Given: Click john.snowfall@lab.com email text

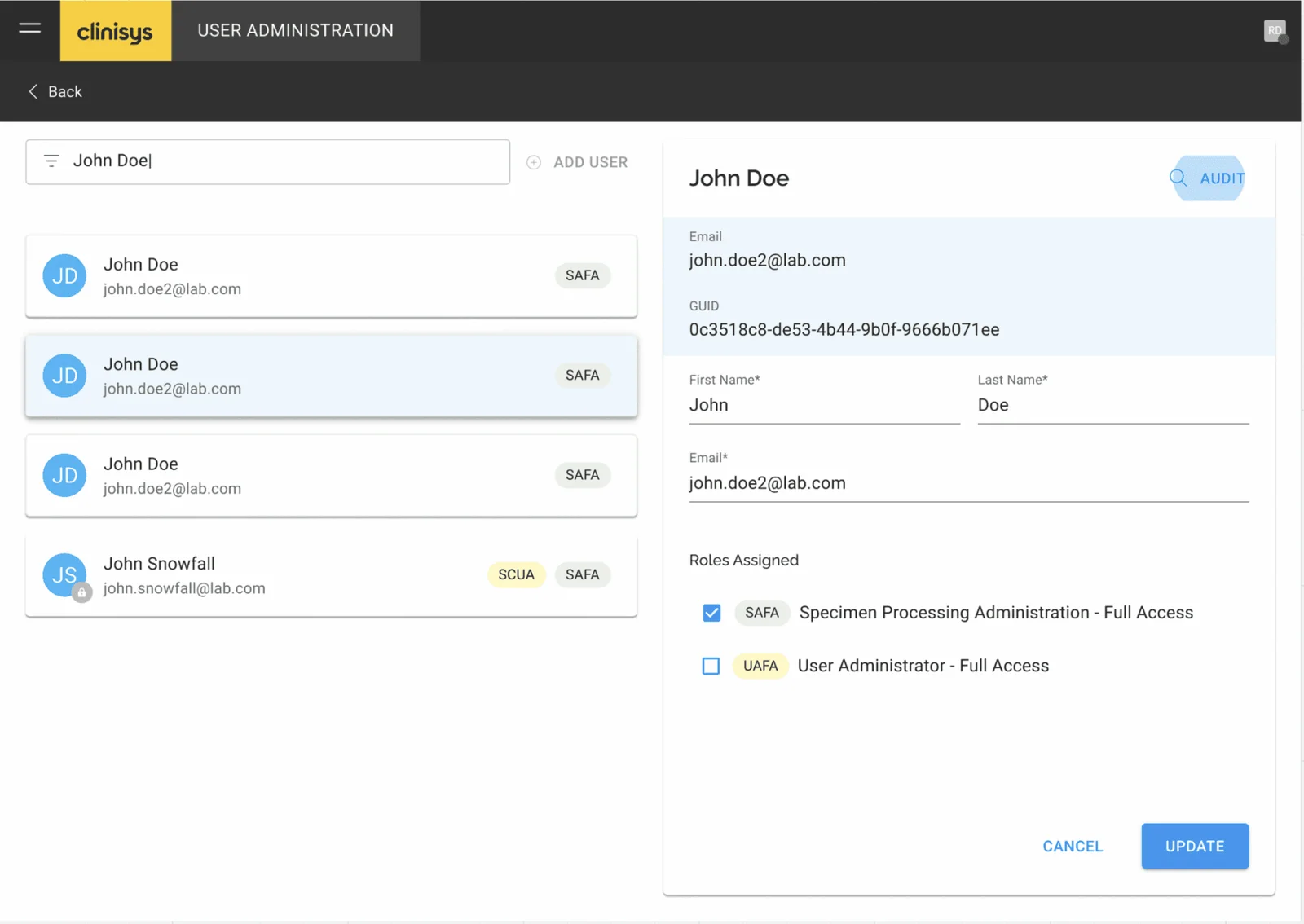Looking at the screenshot, I should (184, 588).
